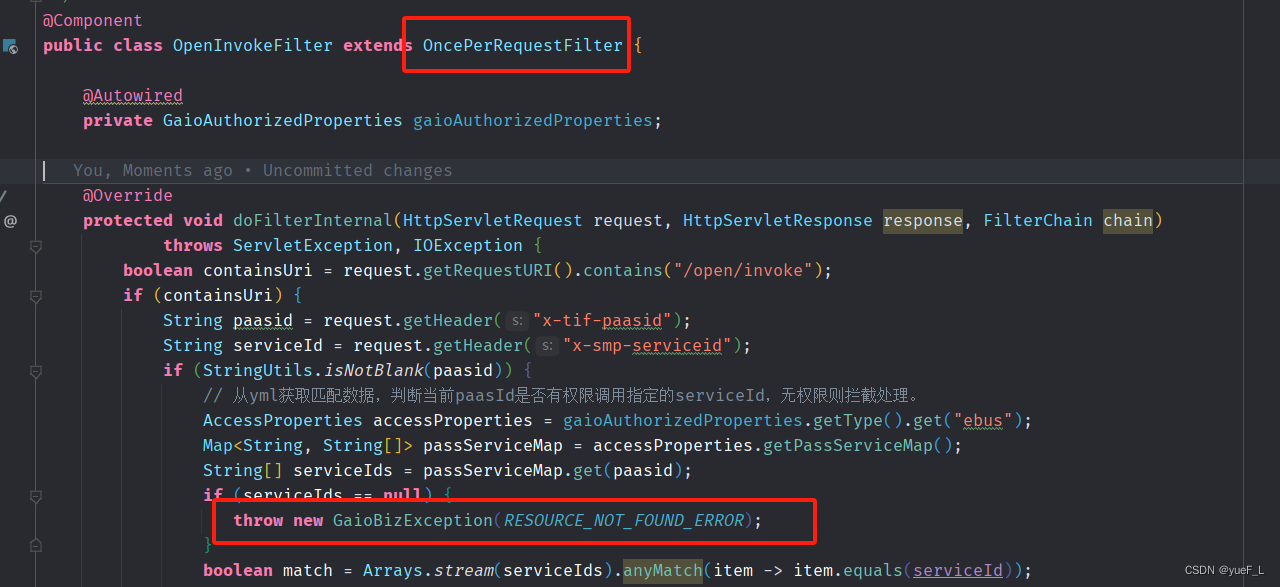Click the RESOURCE_NOT_FOUND_ERROR constant
Image resolution: width=1280 pixels, height=587 pixels.
pos(623,520)
